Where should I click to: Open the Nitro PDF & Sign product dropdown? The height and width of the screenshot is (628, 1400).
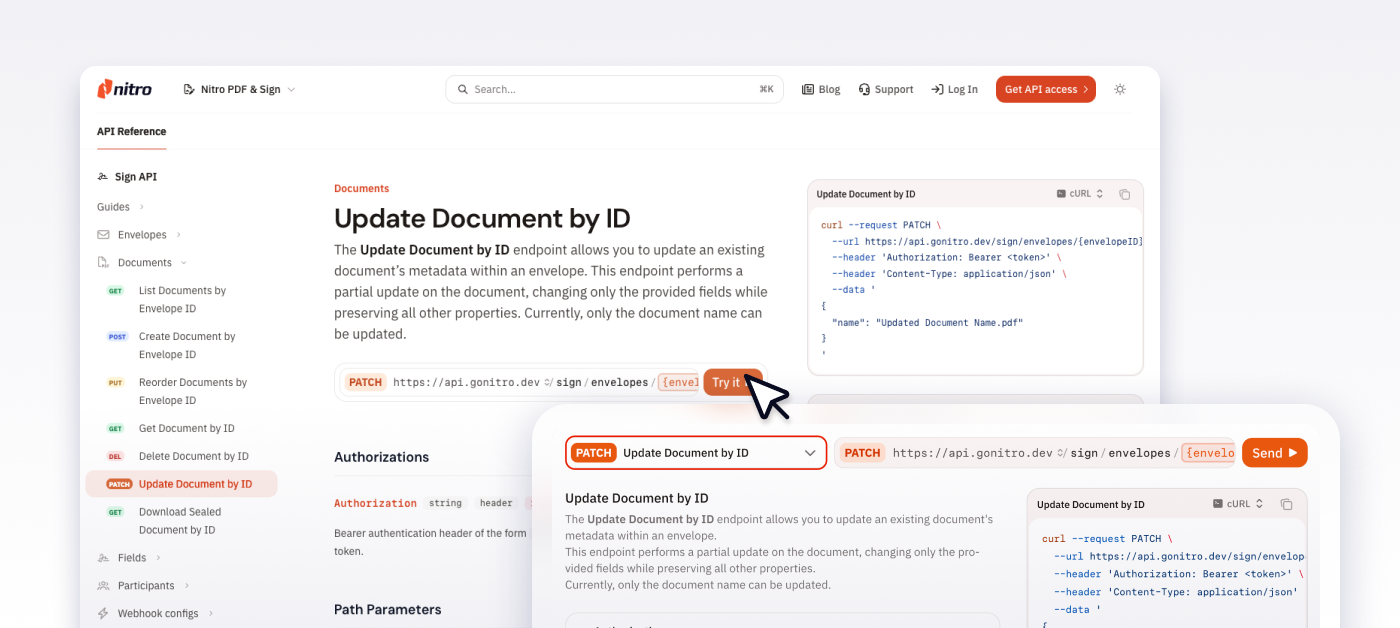(240, 89)
